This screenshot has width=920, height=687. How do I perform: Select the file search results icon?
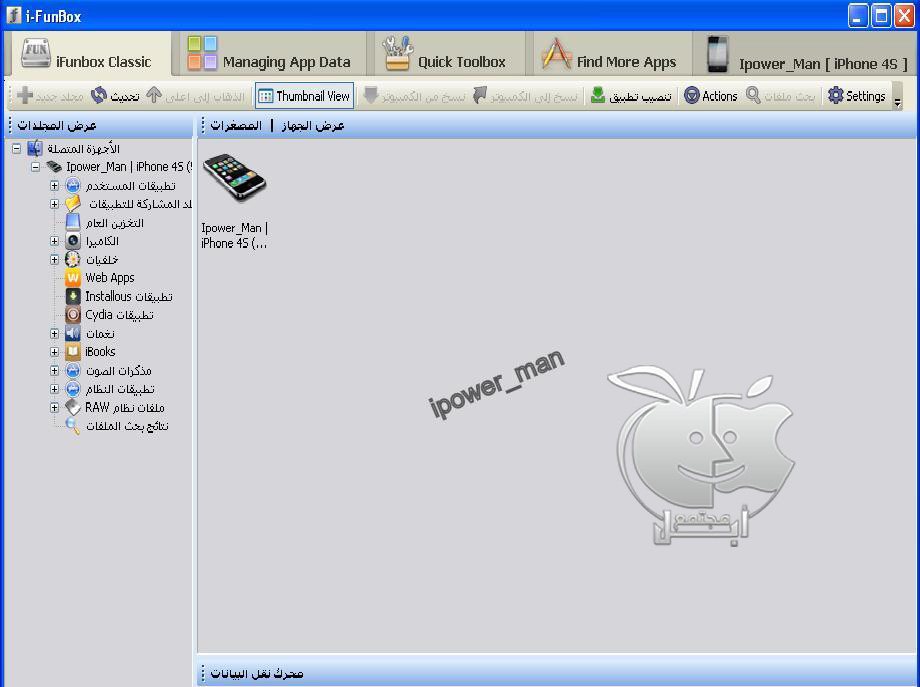point(73,426)
